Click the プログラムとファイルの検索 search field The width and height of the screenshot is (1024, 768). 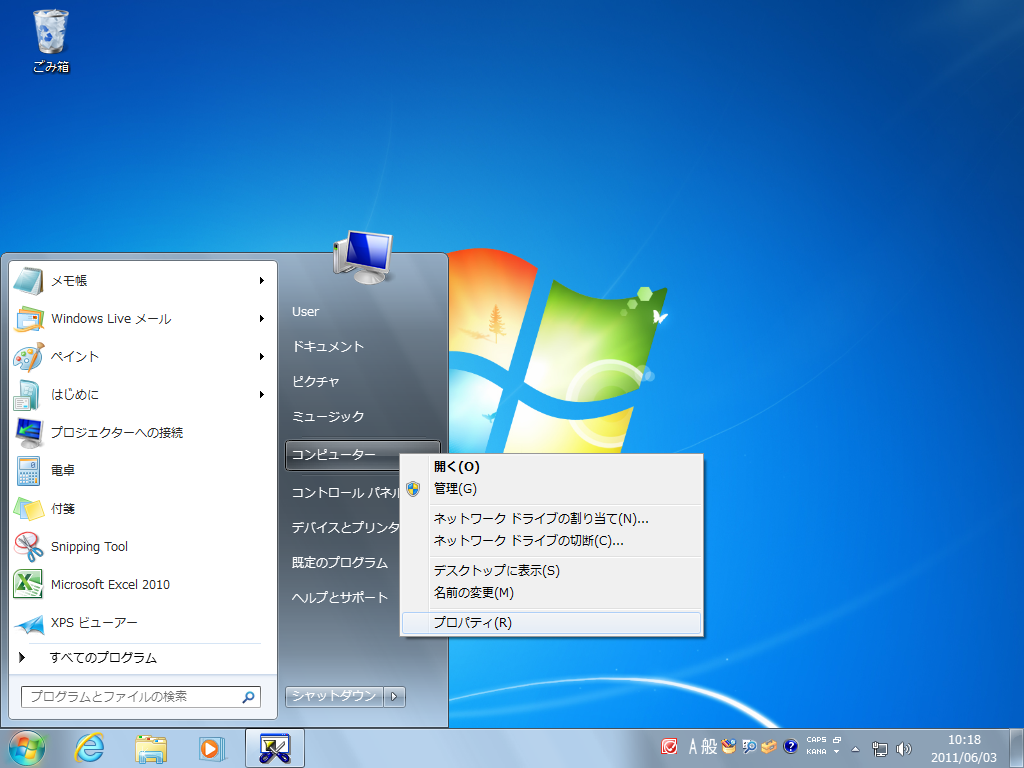[141, 697]
